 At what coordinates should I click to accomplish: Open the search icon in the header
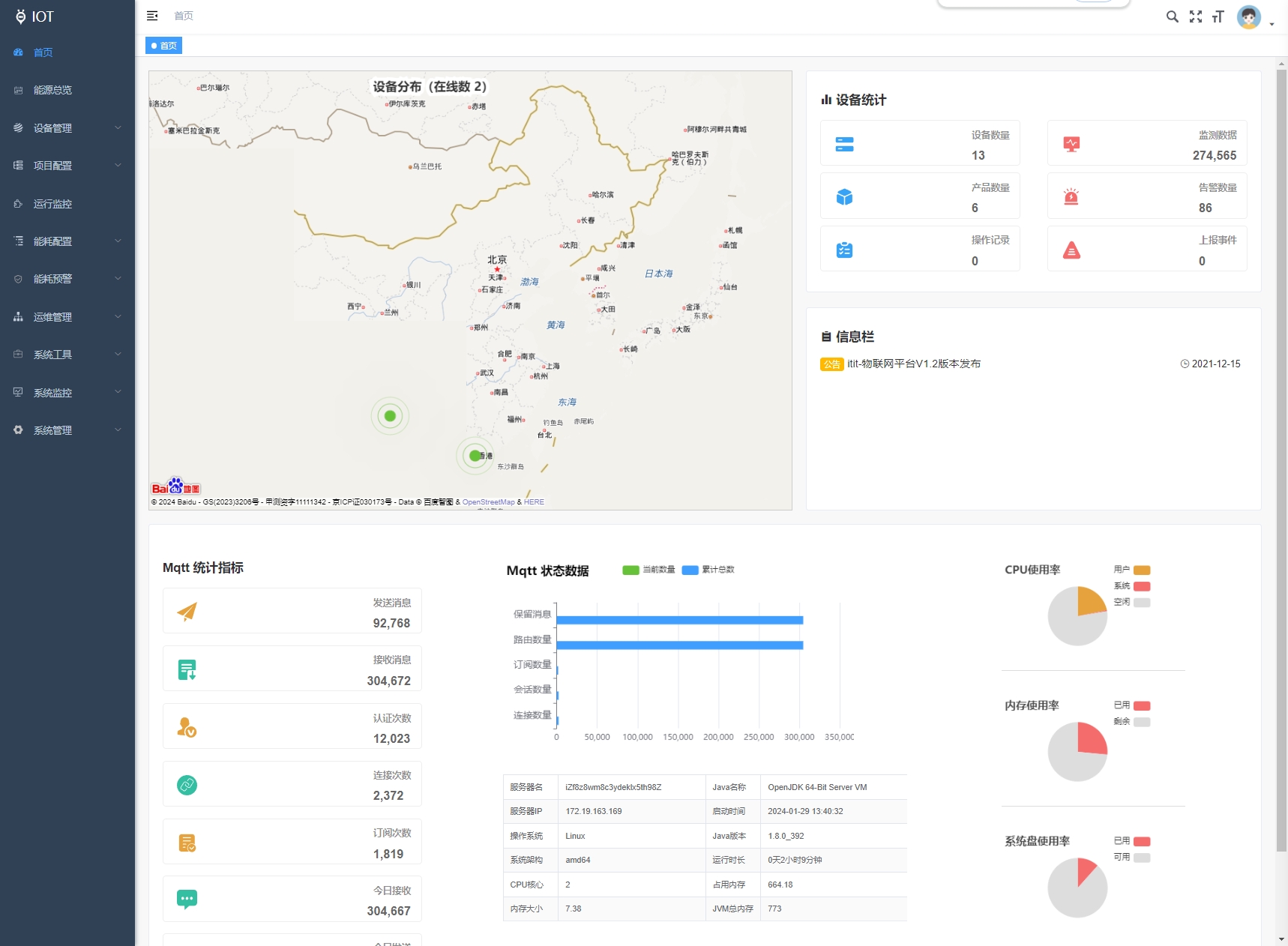tap(1172, 16)
